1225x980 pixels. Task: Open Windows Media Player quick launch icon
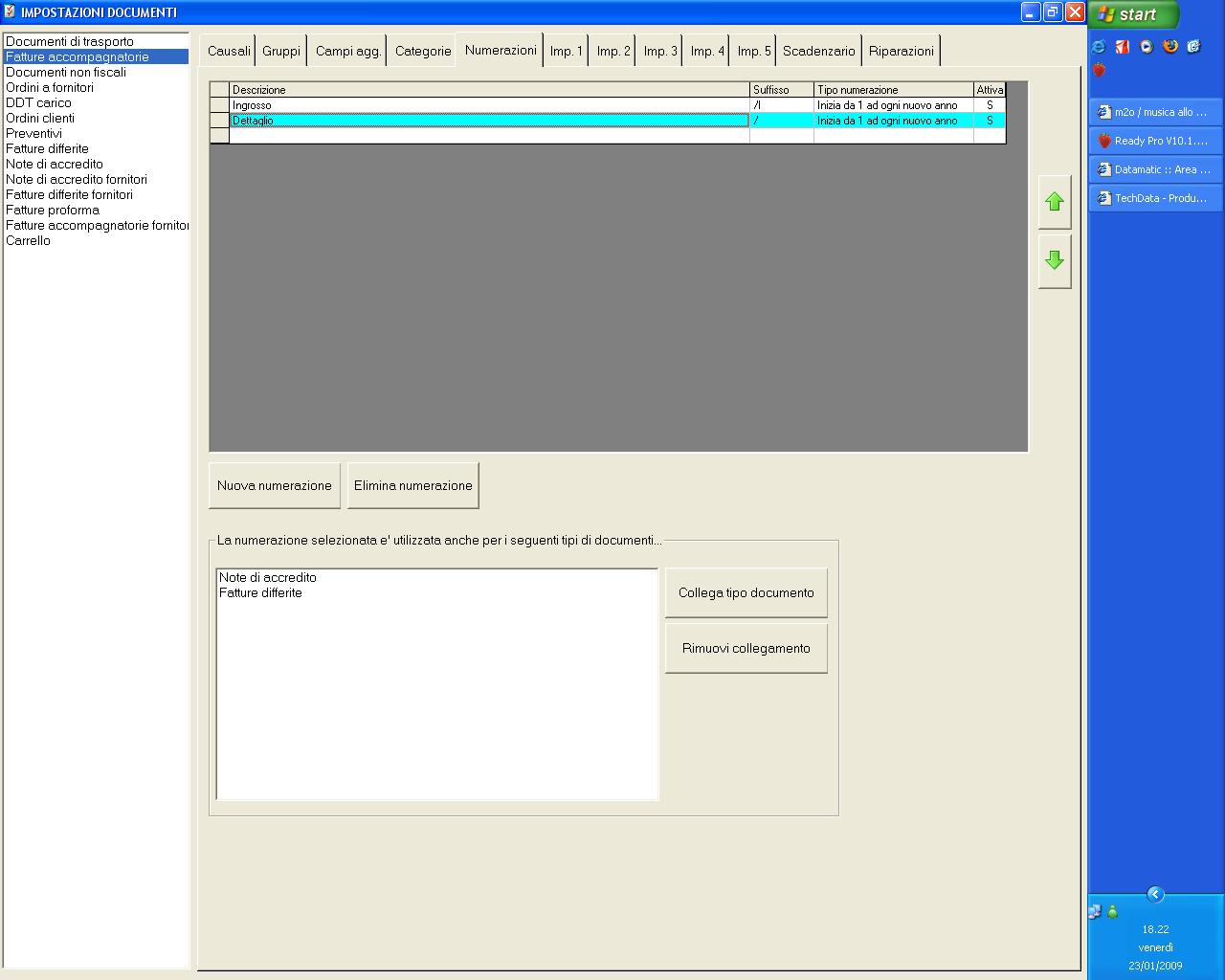(x=1146, y=46)
